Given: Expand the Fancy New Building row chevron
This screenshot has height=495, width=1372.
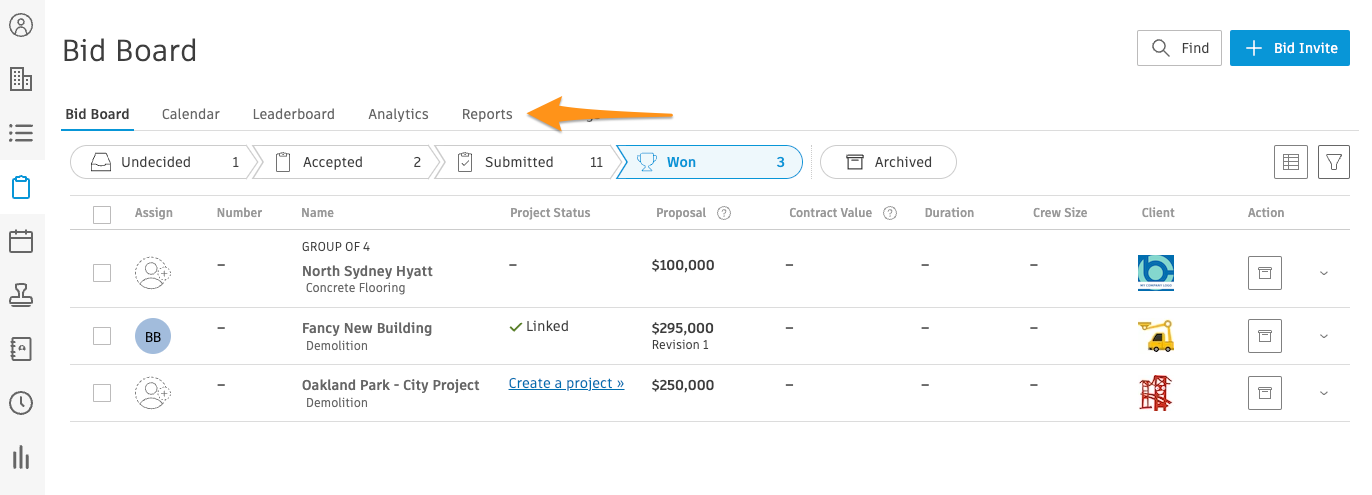Looking at the screenshot, I should pyautogui.click(x=1324, y=336).
